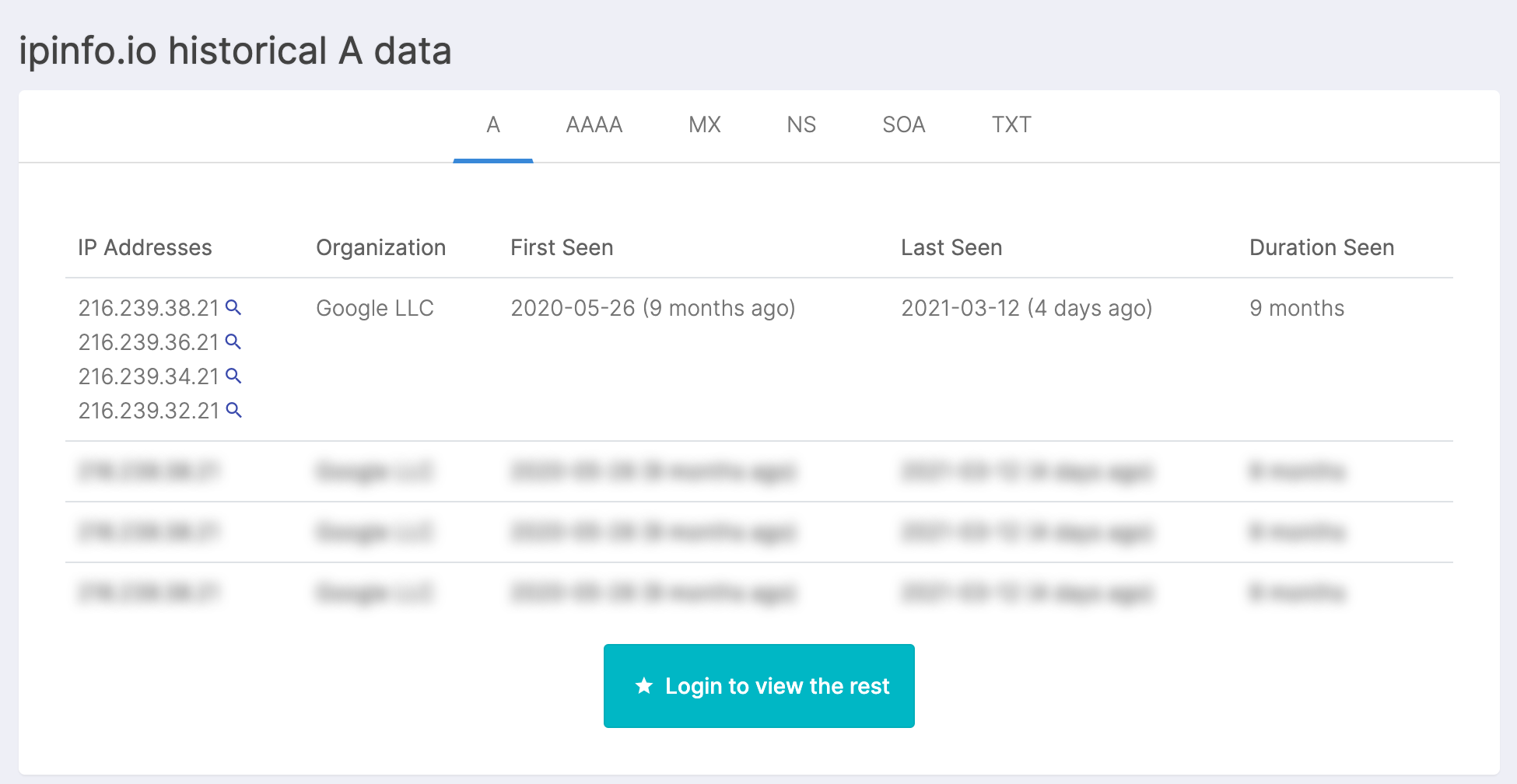Follow the 216.239.36.21 address link
This screenshot has height=784, width=1517.
coord(149,342)
